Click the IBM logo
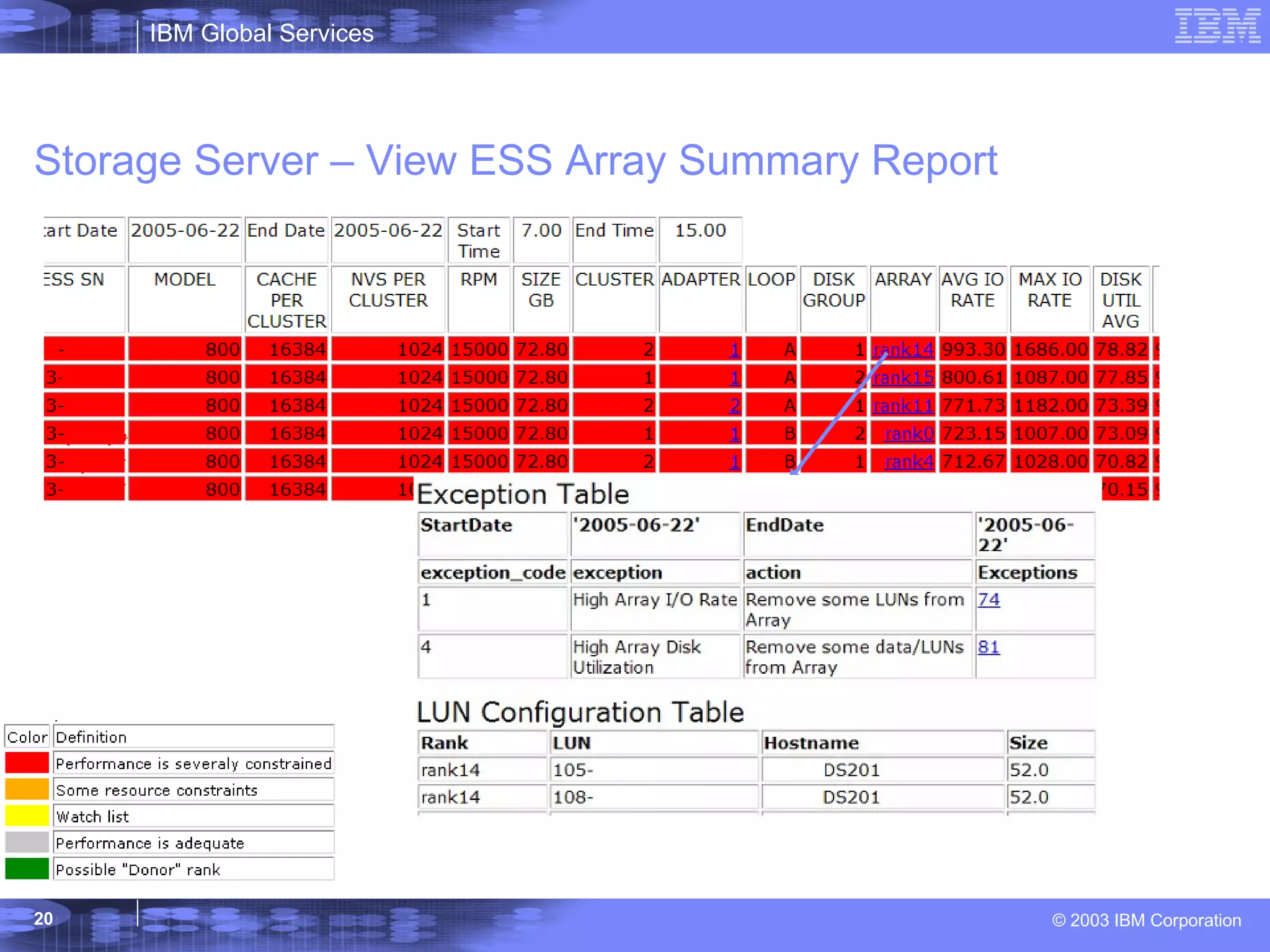The width and height of the screenshot is (1270, 952). (x=1217, y=26)
